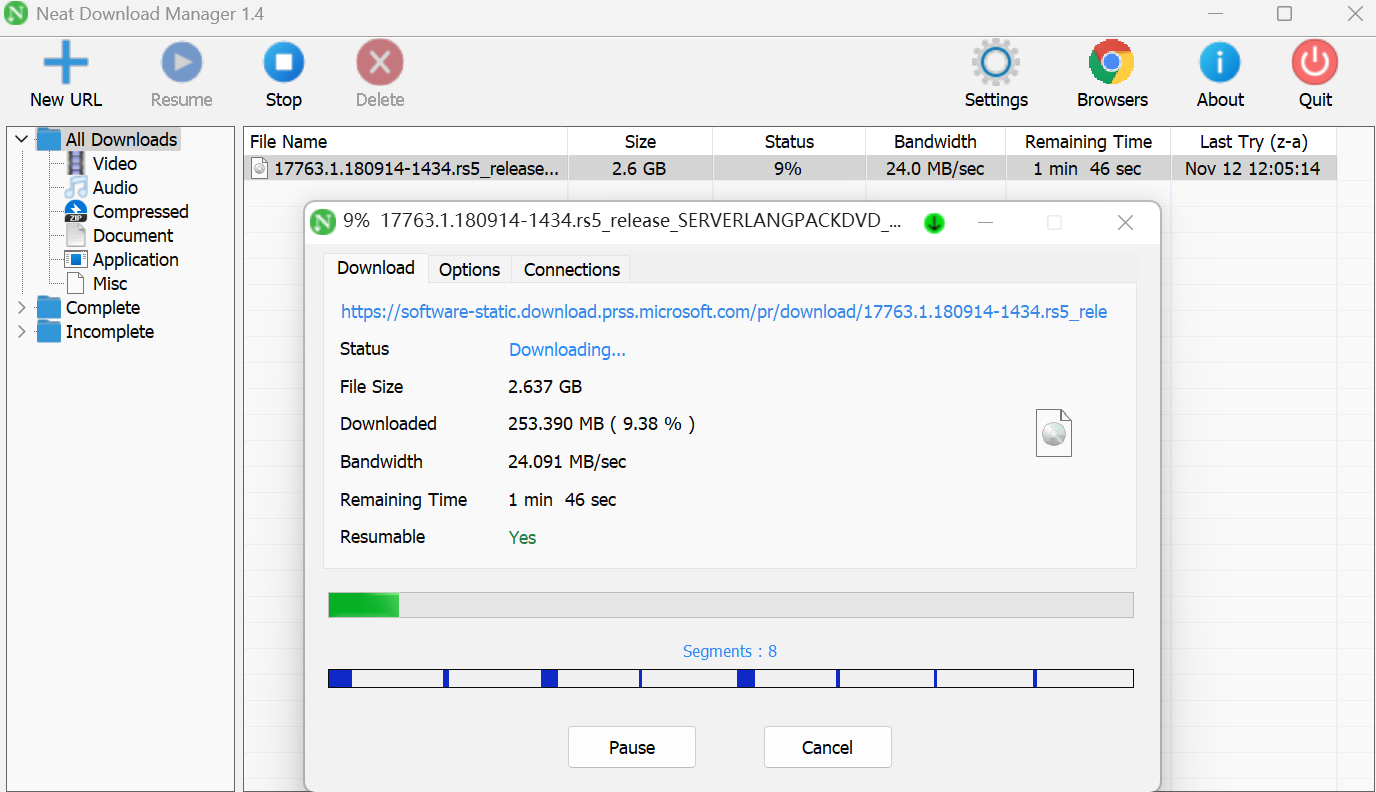This screenshot has width=1376, height=792.
Task: Switch to the Download tab
Action: 376,268
